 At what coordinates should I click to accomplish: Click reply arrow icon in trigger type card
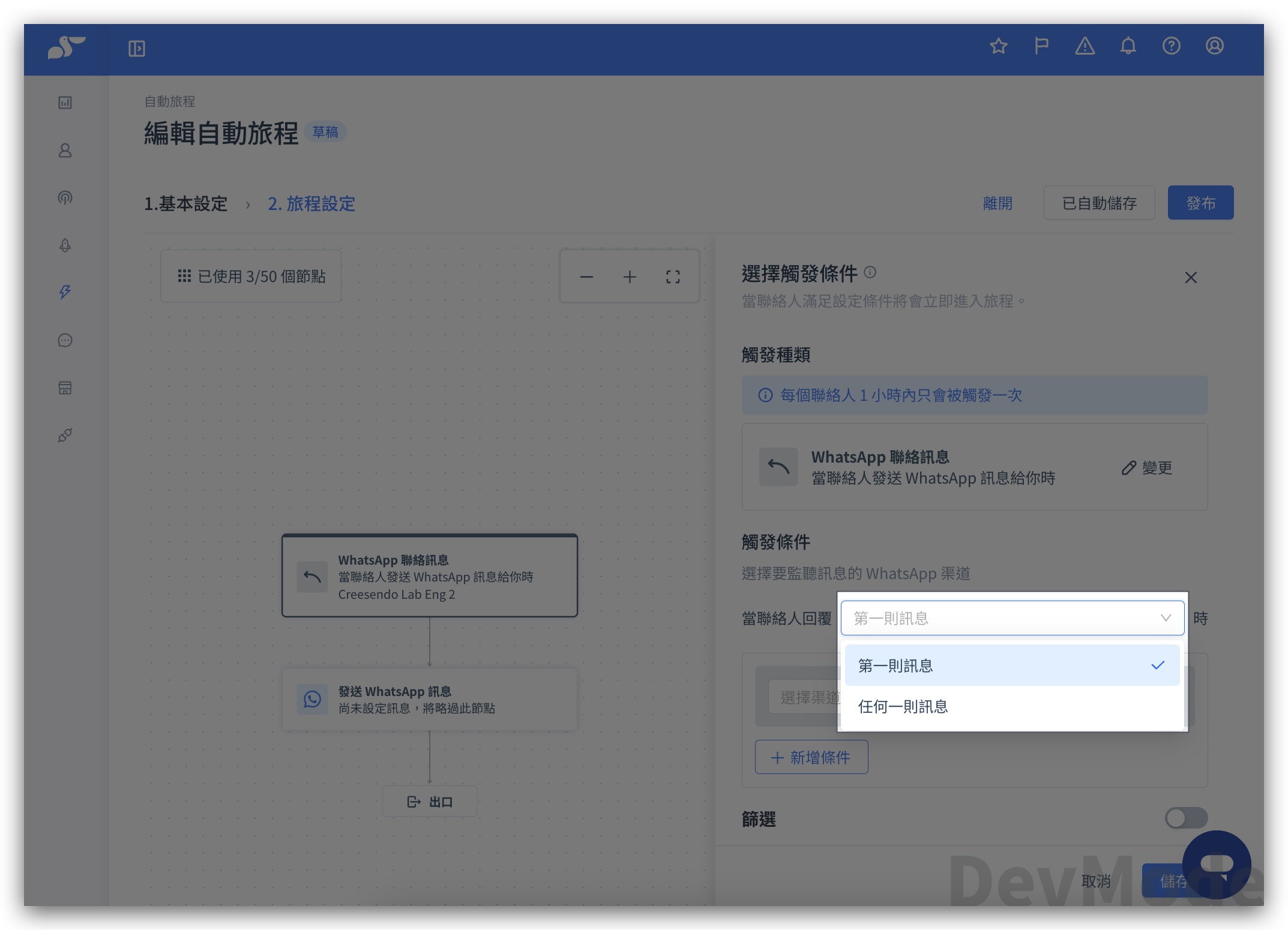tap(778, 467)
